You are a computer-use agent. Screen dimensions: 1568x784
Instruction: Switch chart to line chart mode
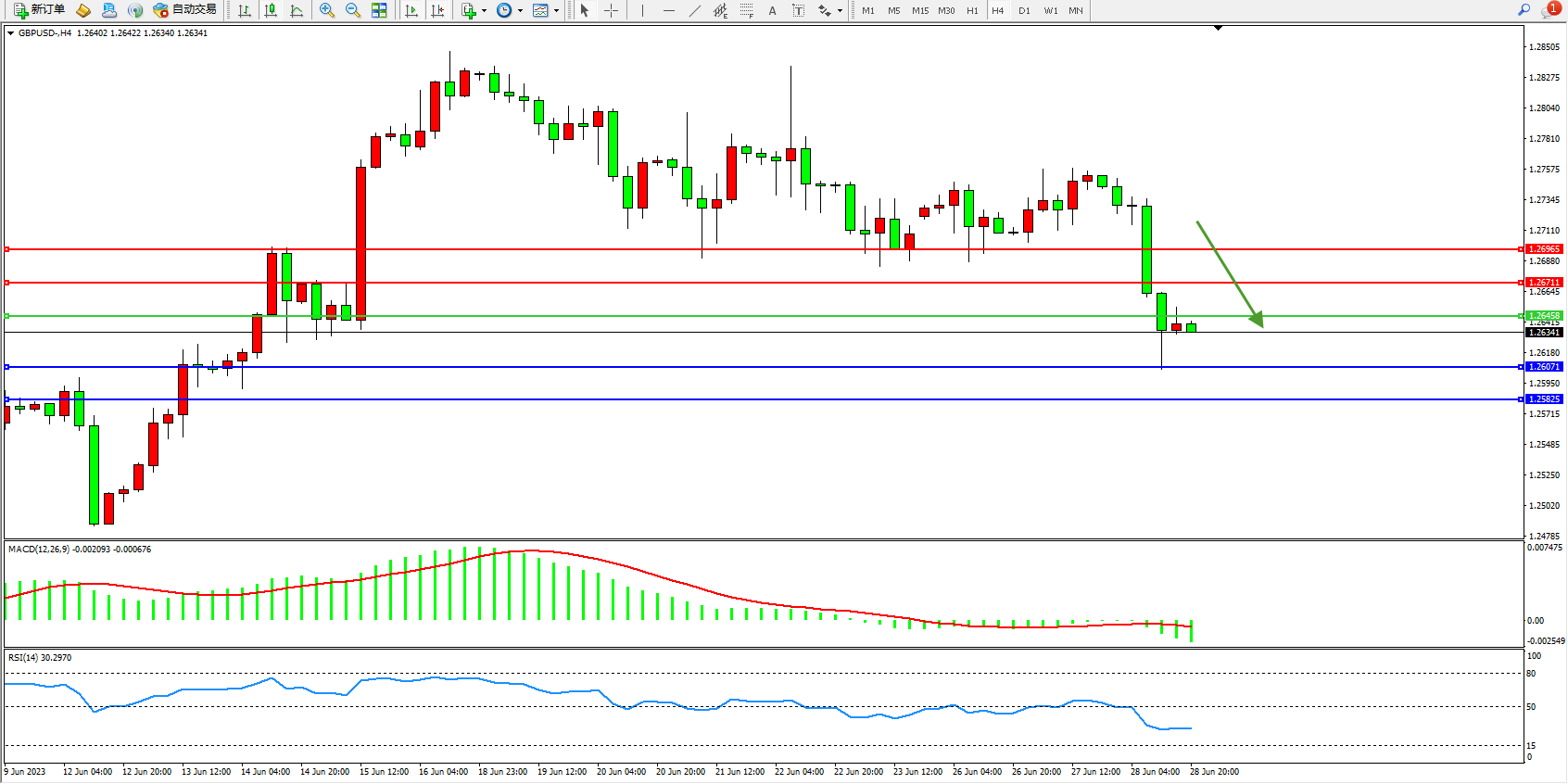(x=297, y=10)
